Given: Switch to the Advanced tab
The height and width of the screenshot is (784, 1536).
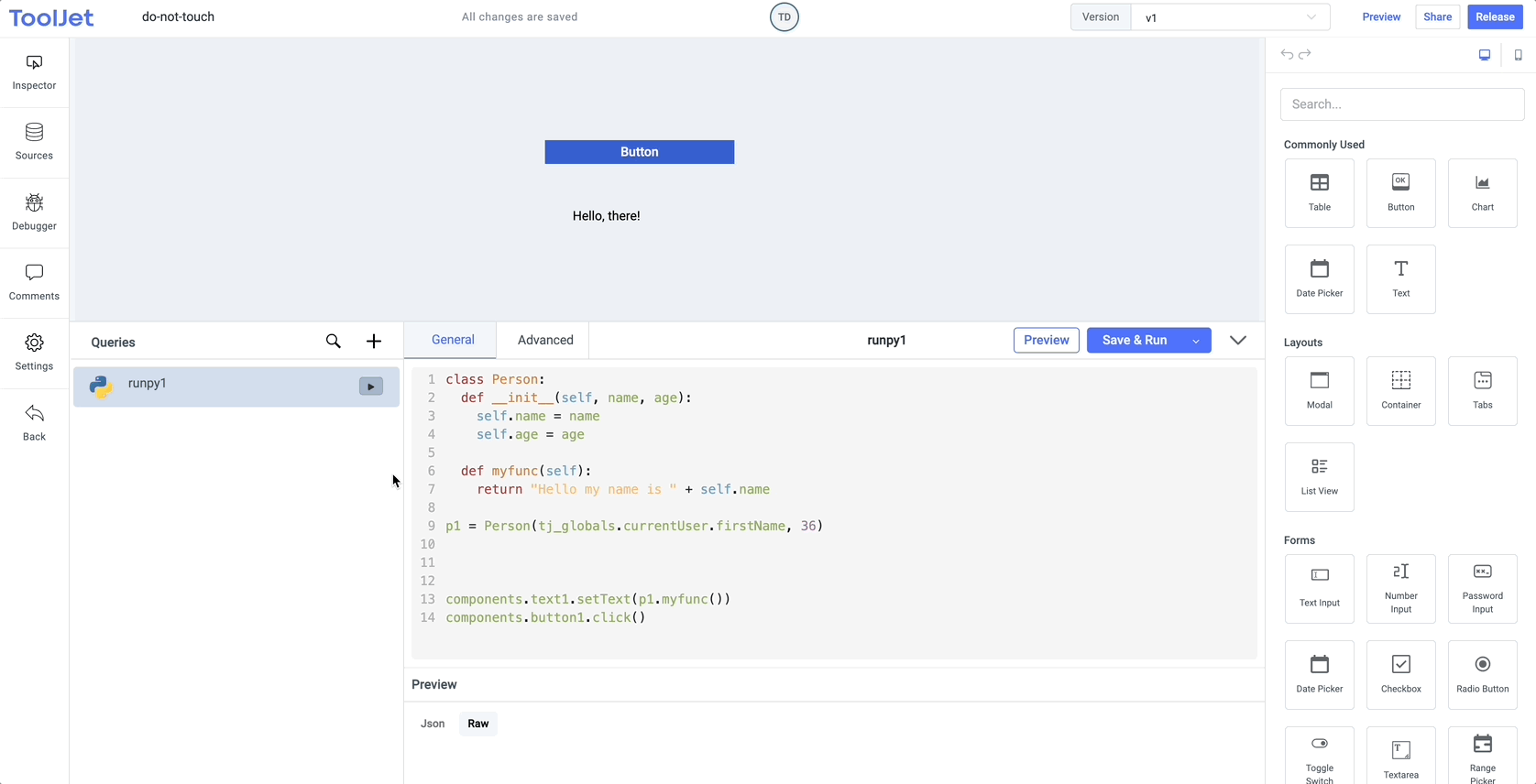Looking at the screenshot, I should [x=545, y=340].
